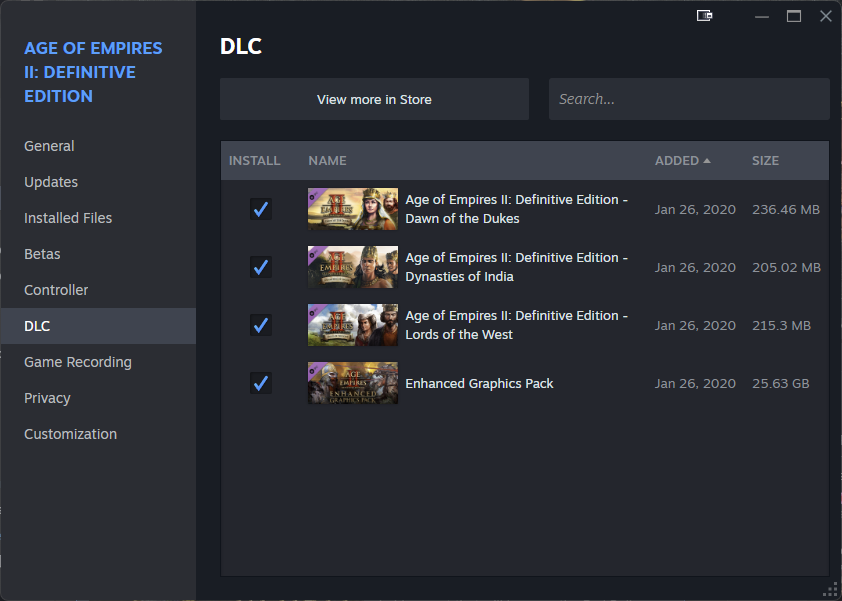
Task: Open the Controller settings section
Action: tap(98, 290)
